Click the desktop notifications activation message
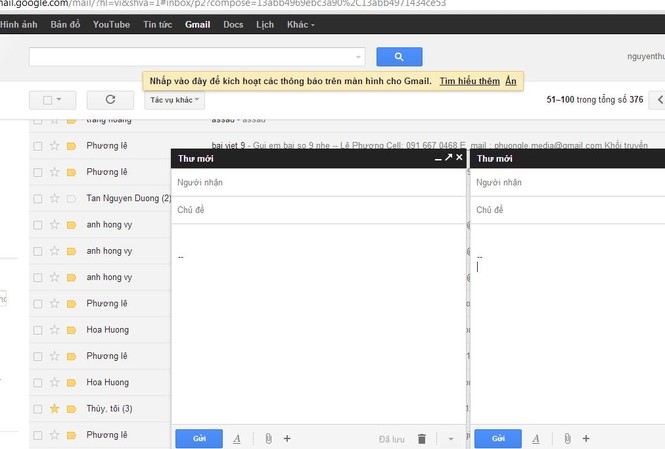 point(290,81)
